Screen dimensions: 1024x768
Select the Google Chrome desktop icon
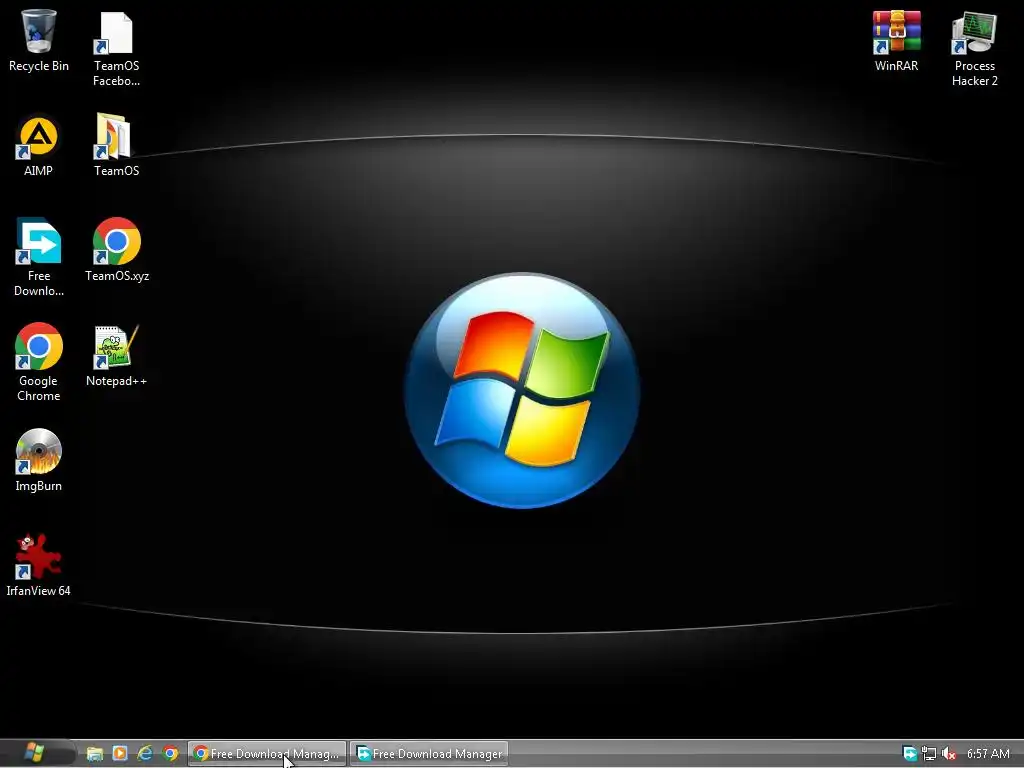39,362
